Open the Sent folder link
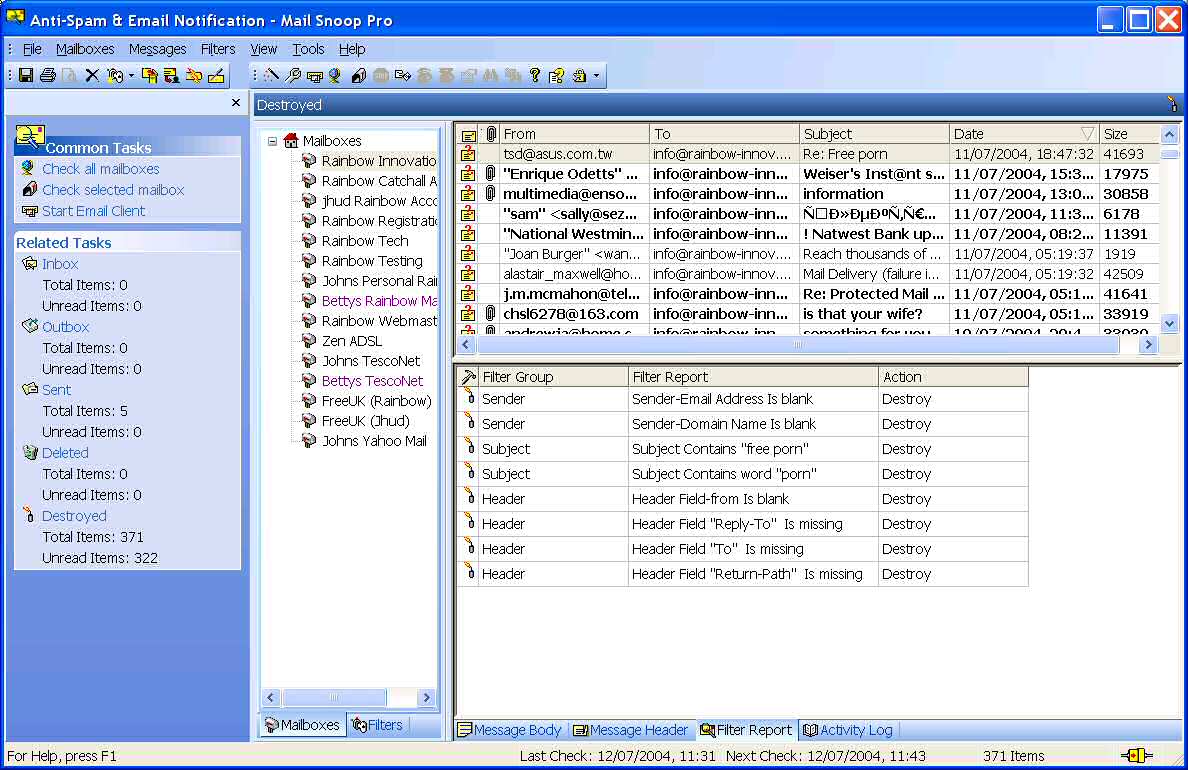Screen dimensions: 1188x770 click(56, 390)
